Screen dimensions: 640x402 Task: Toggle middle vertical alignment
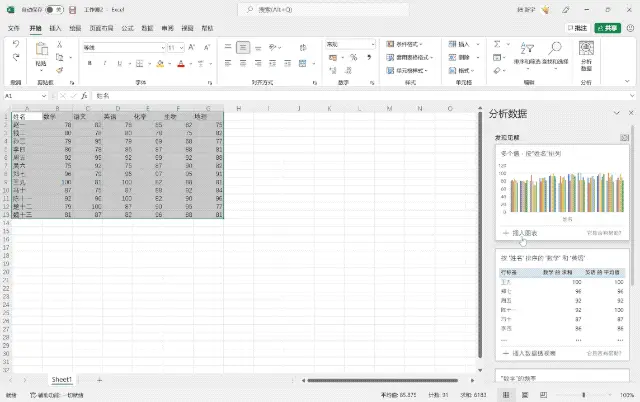point(243,47)
